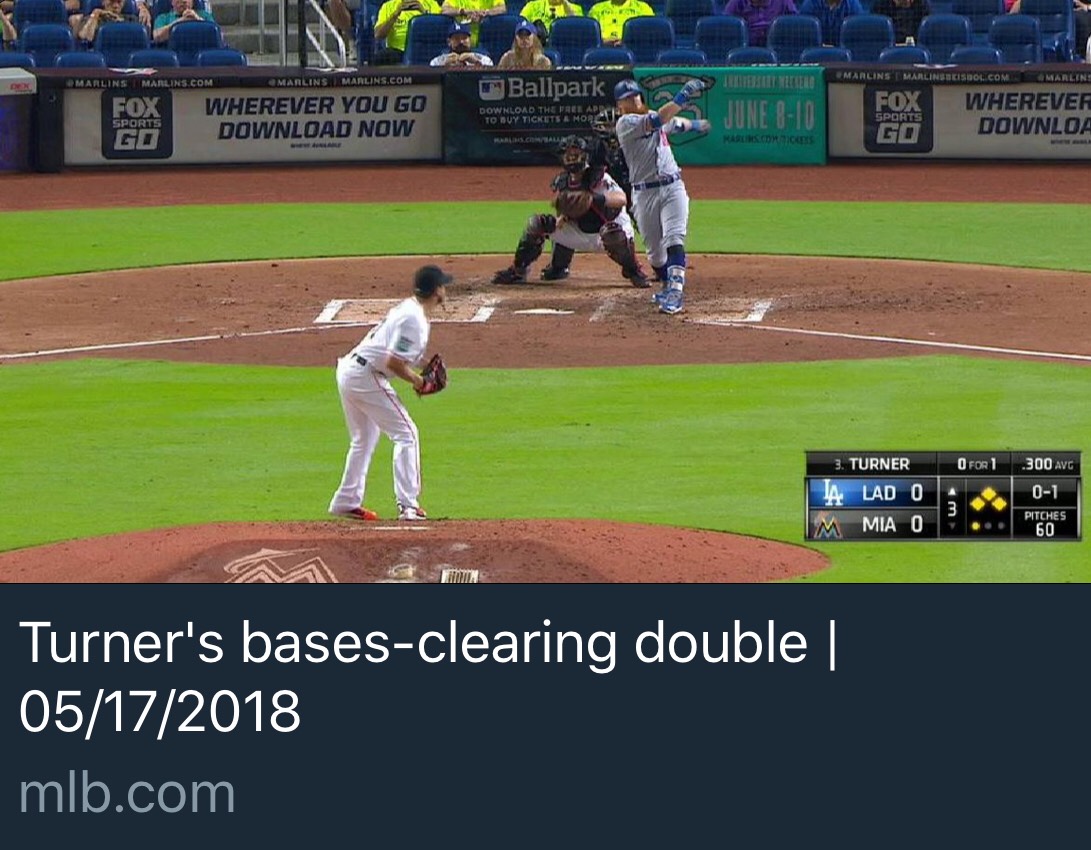Click the 05/17/2018 date text
The width and height of the screenshot is (1091, 850).
[159, 712]
